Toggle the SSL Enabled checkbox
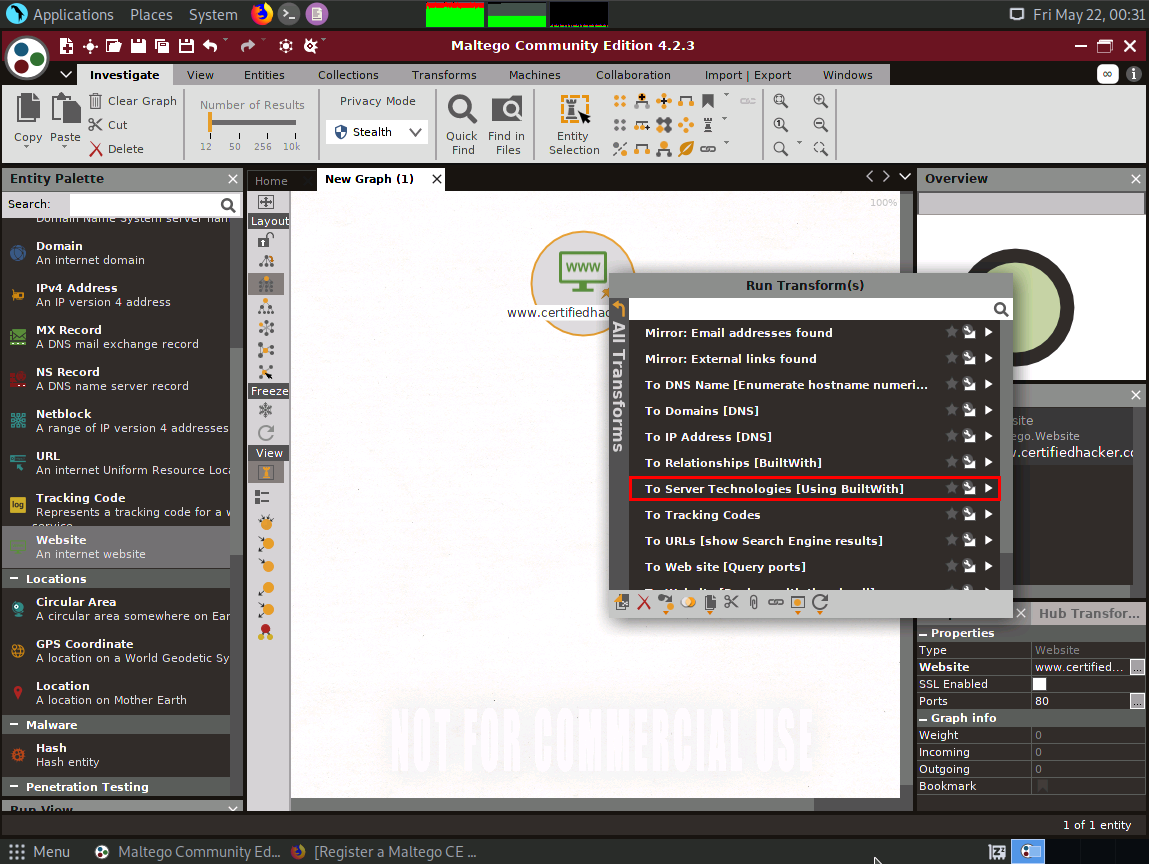 1039,684
